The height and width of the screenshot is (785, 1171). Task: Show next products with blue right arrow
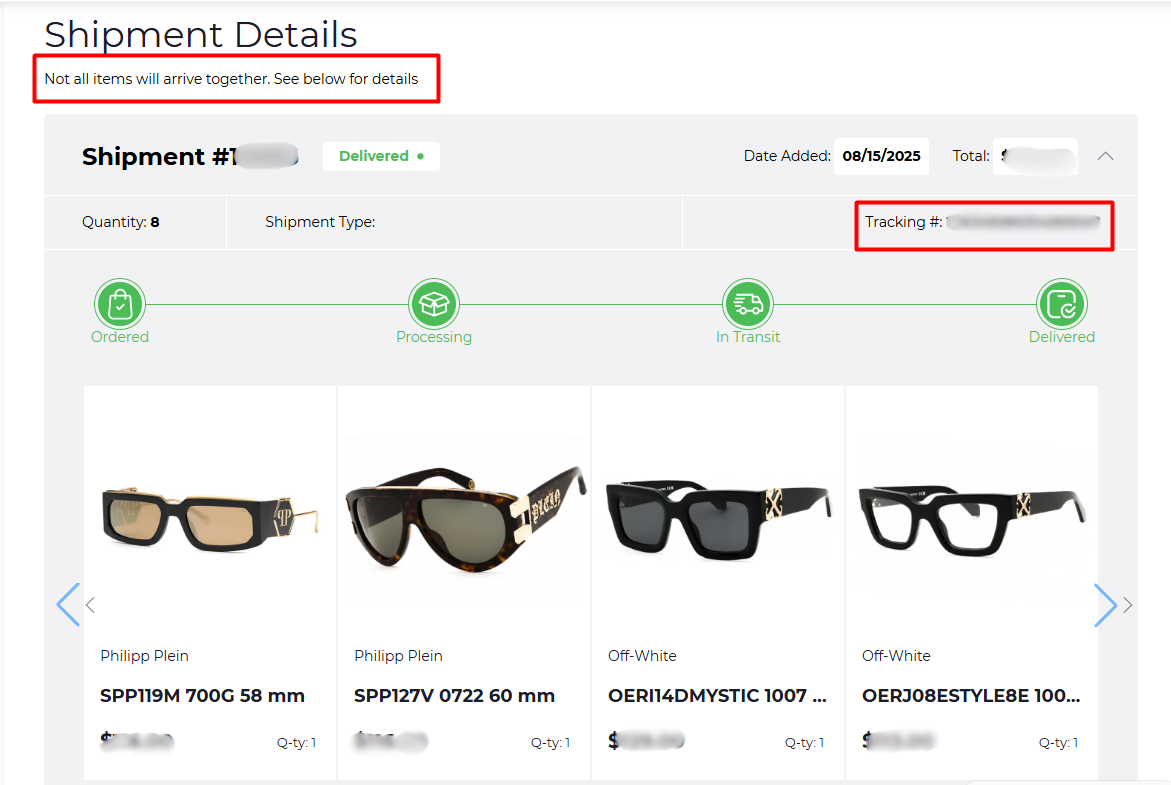(1105, 604)
